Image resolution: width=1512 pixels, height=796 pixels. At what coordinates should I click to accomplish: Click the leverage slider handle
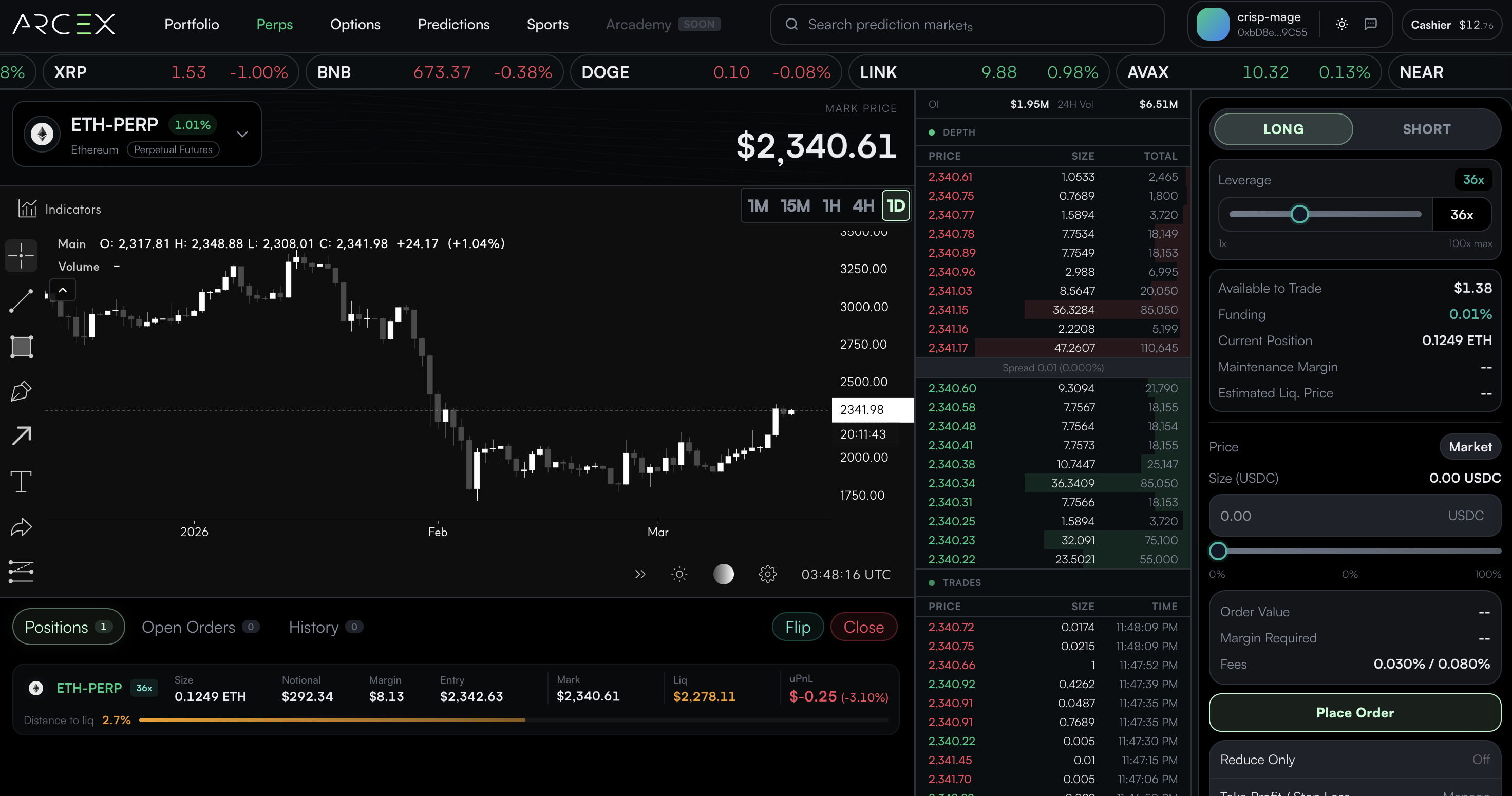click(1299, 214)
